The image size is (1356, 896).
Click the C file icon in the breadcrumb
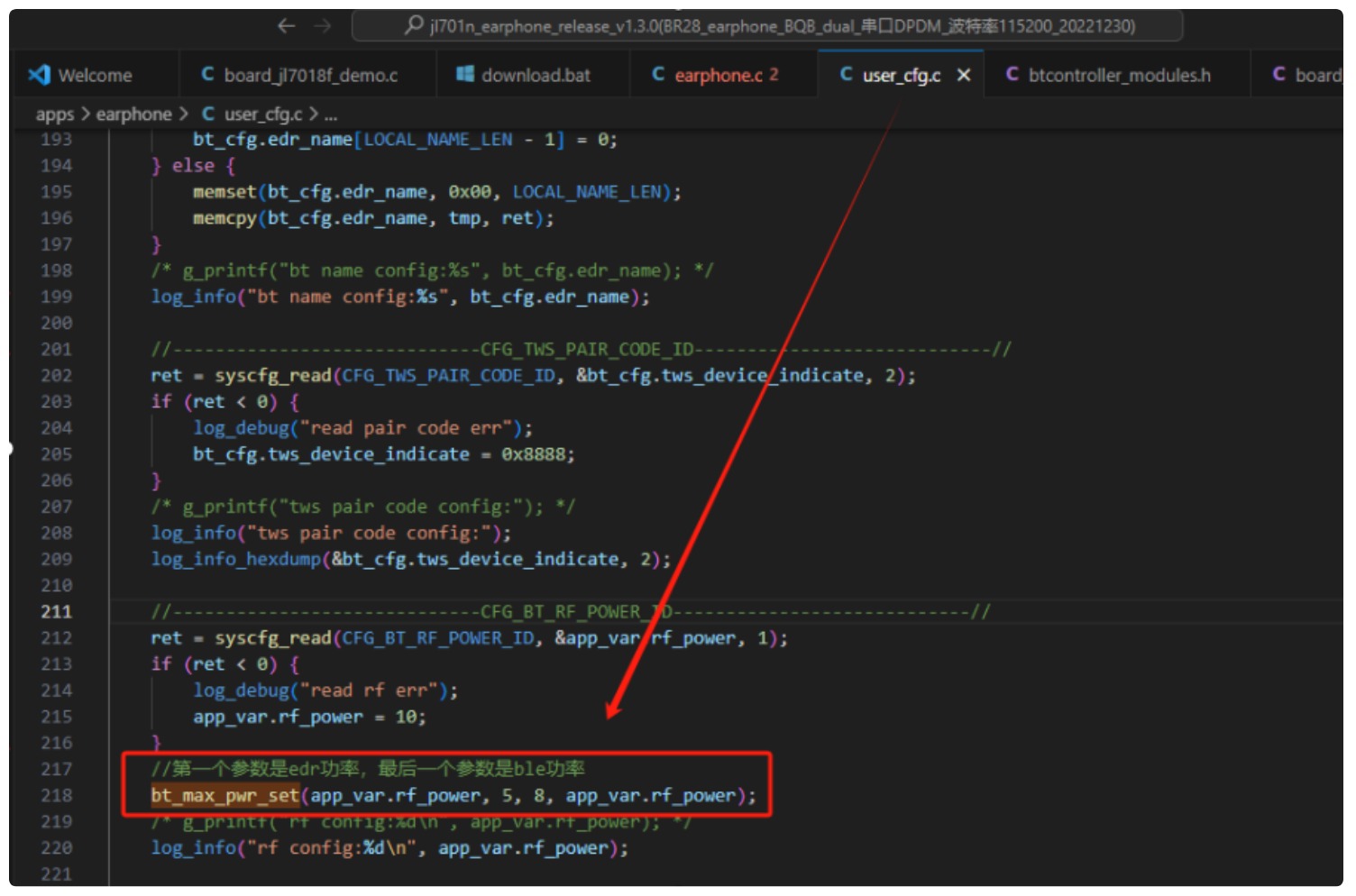click(208, 114)
